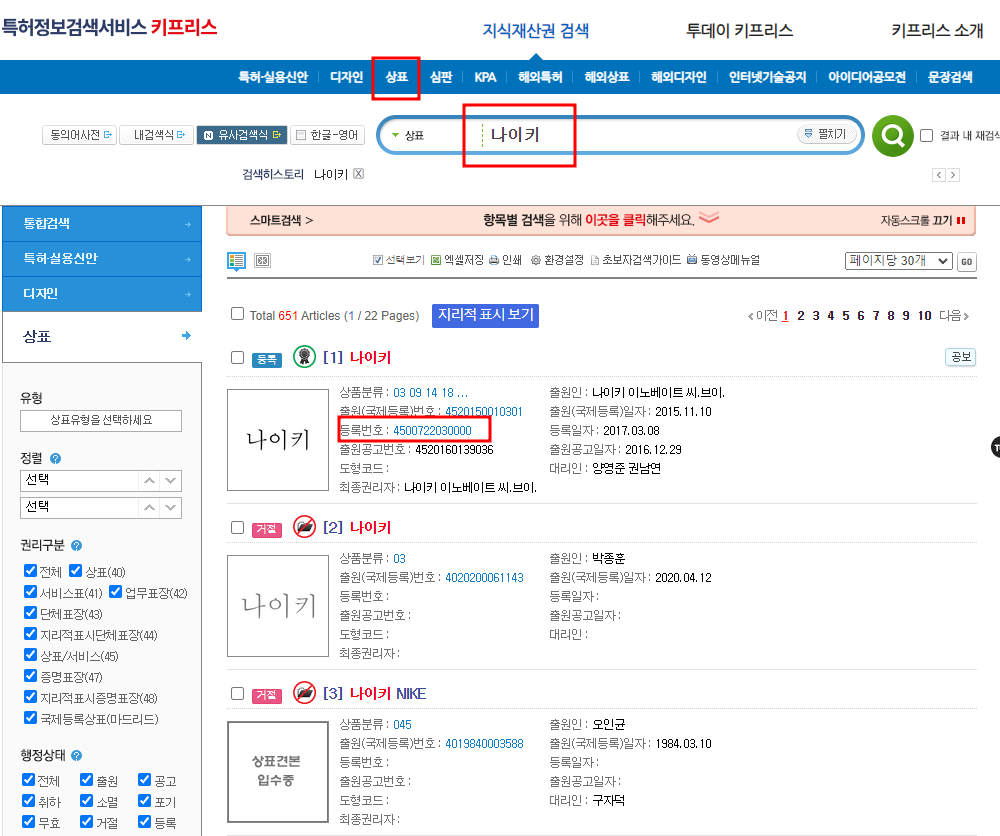
Task: Click GO button for page size
Action: pos(967,261)
